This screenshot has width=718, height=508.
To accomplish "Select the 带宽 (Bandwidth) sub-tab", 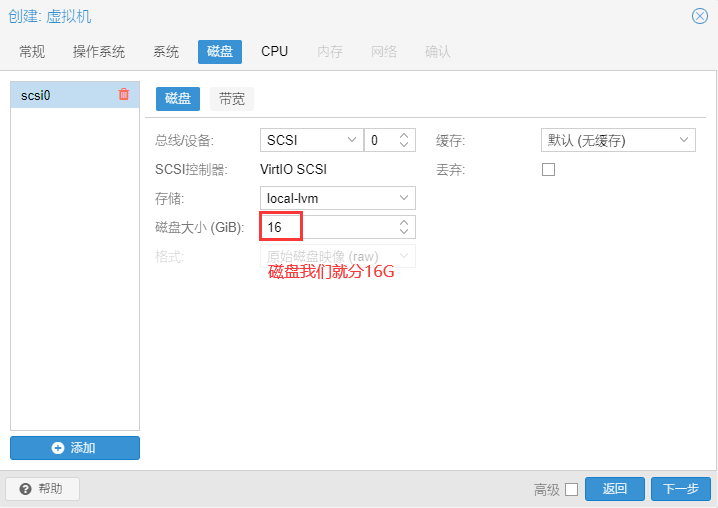I will point(232,99).
